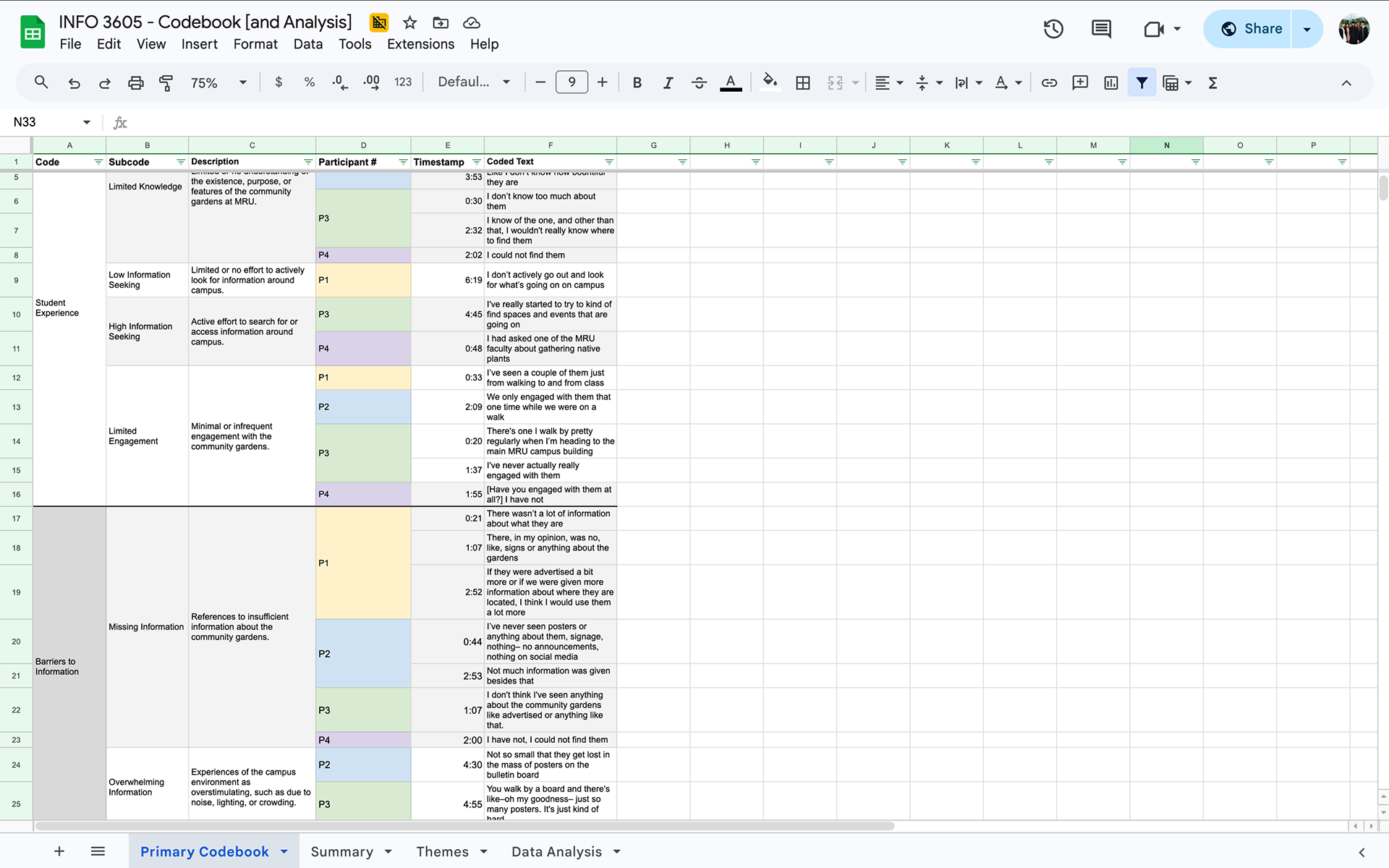Screen dimensions: 1389x868
Task: Increase the font size
Action: point(602,82)
